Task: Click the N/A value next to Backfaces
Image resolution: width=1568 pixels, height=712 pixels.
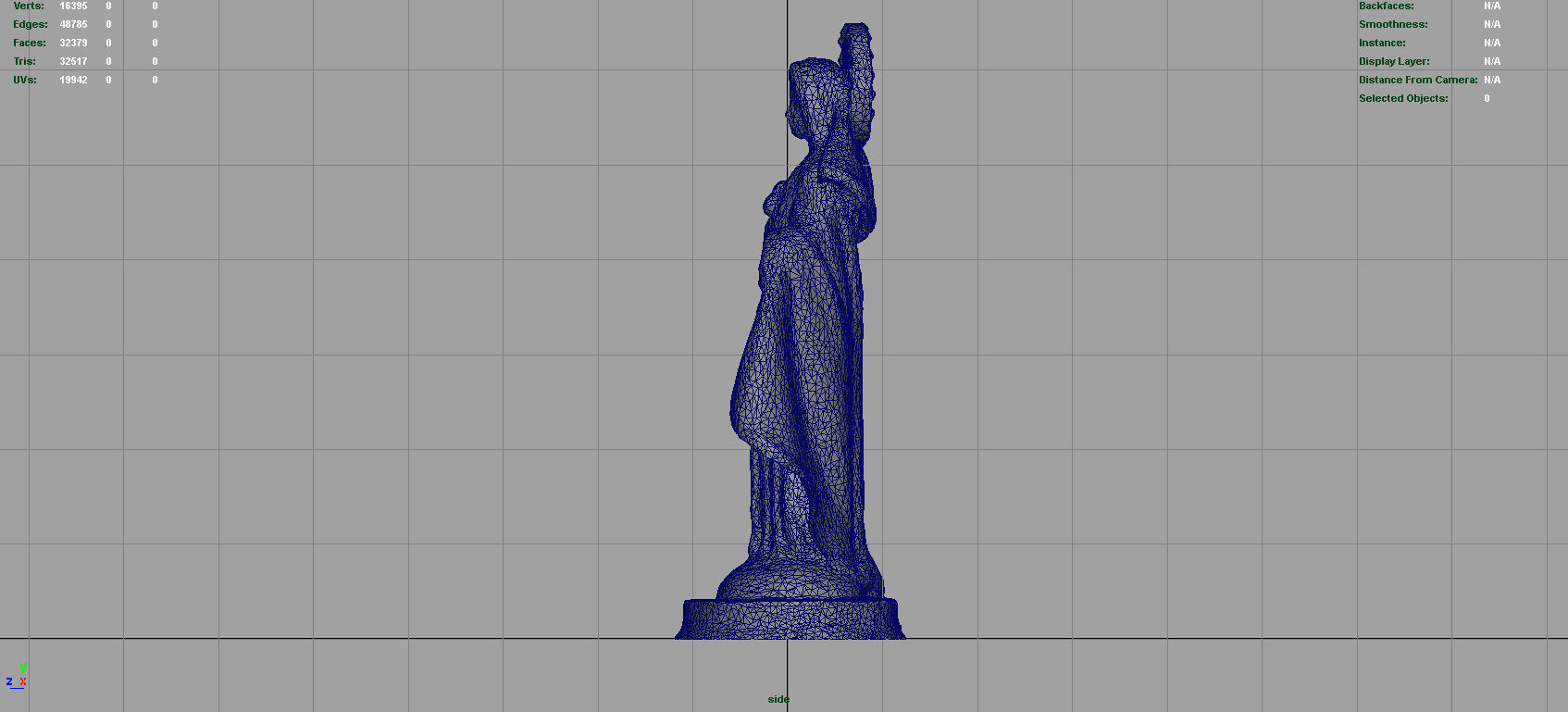Action: pyautogui.click(x=1492, y=6)
